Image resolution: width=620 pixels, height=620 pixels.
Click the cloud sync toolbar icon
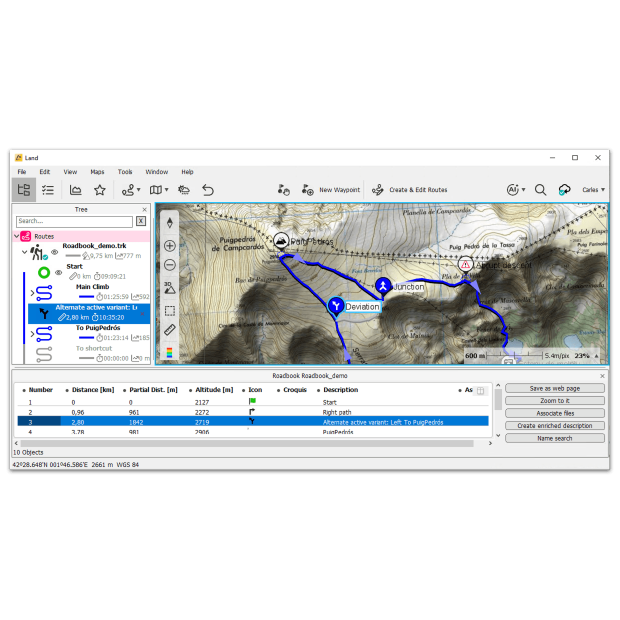point(565,190)
